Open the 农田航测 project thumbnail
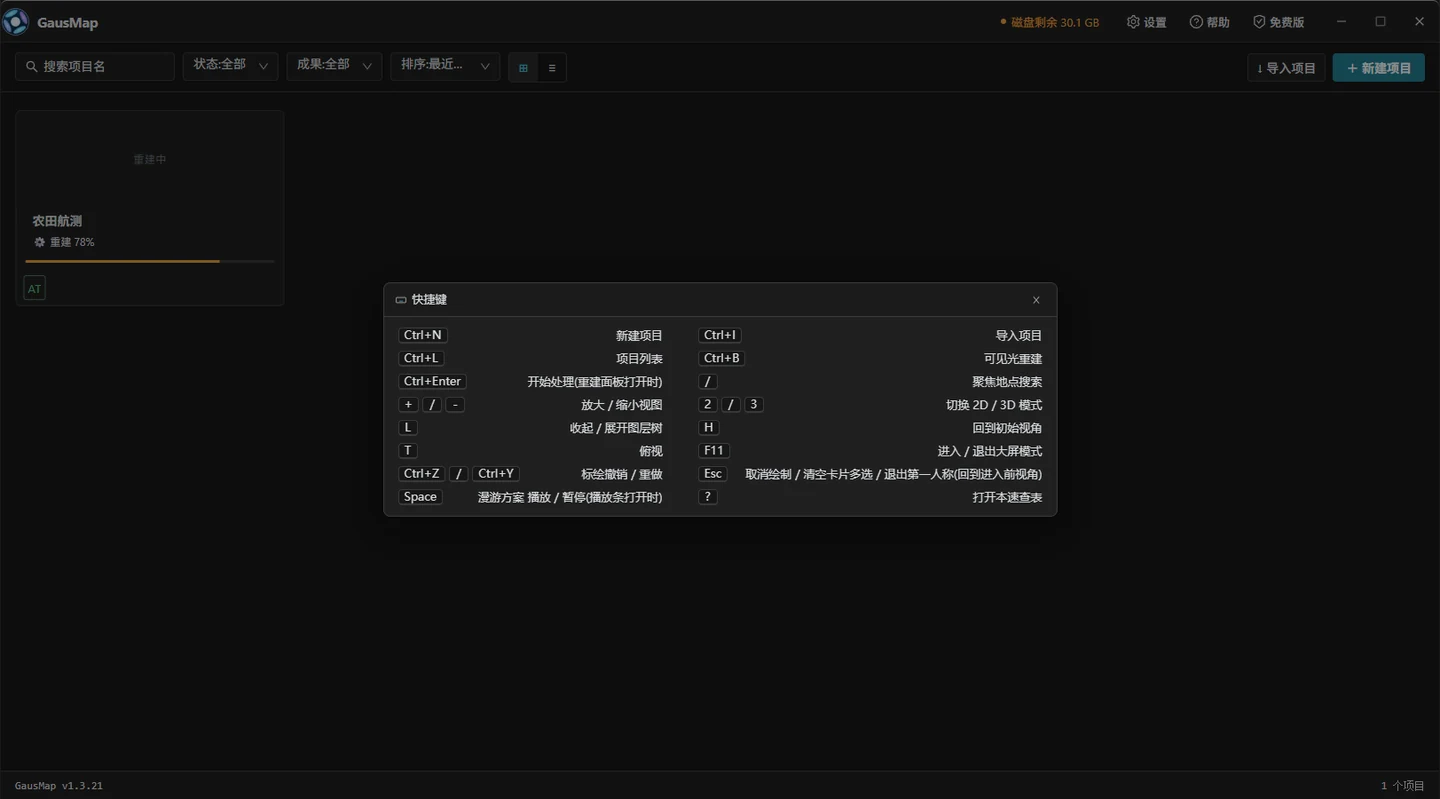This screenshot has width=1440, height=799. tap(150, 159)
